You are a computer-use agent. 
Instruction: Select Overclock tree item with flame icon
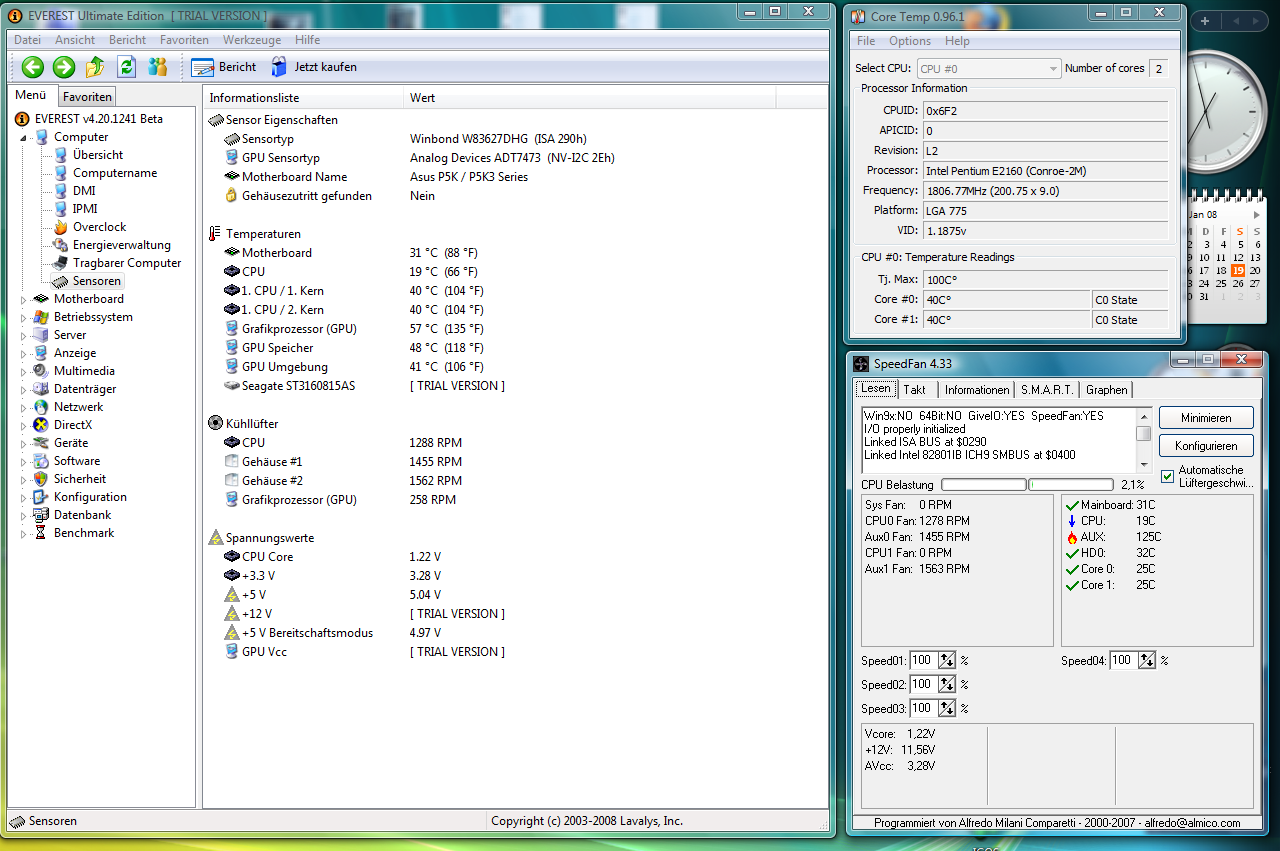(99, 227)
